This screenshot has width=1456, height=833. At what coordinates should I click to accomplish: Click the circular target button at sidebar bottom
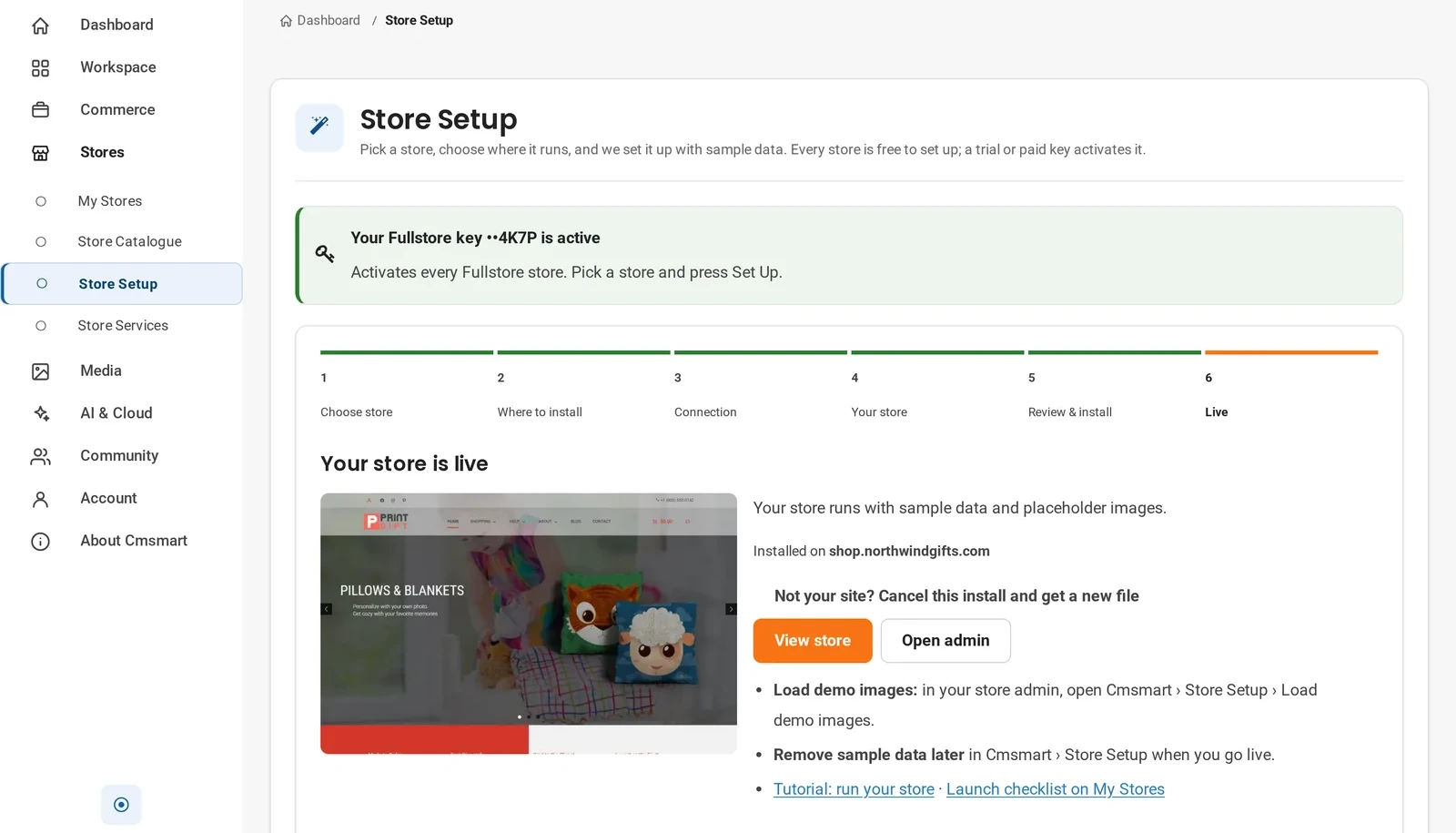pos(121,805)
